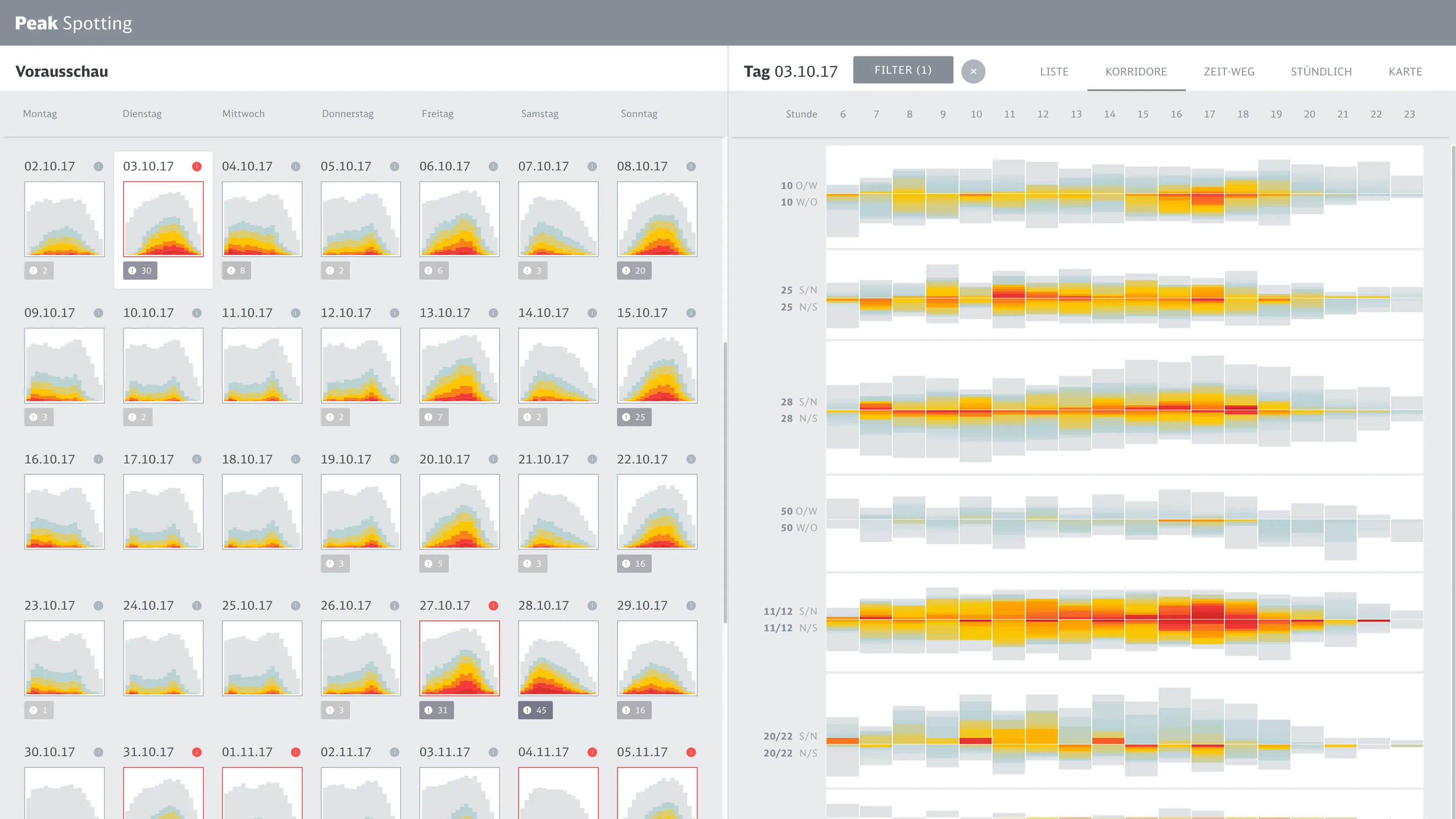
Task: Click the info icon next to 07.10.17
Action: [592, 166]
